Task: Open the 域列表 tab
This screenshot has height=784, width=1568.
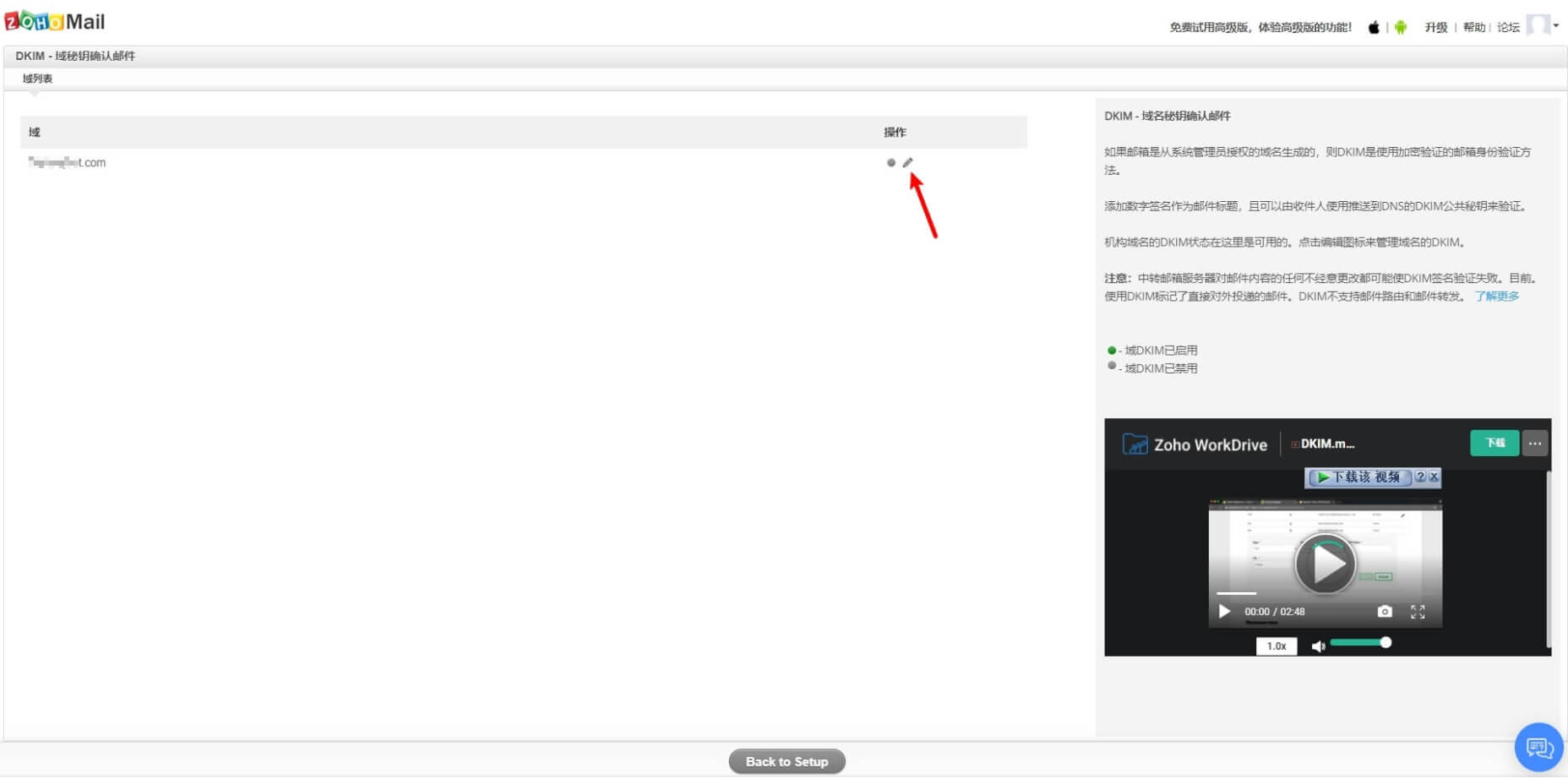Action: point(37,79)
